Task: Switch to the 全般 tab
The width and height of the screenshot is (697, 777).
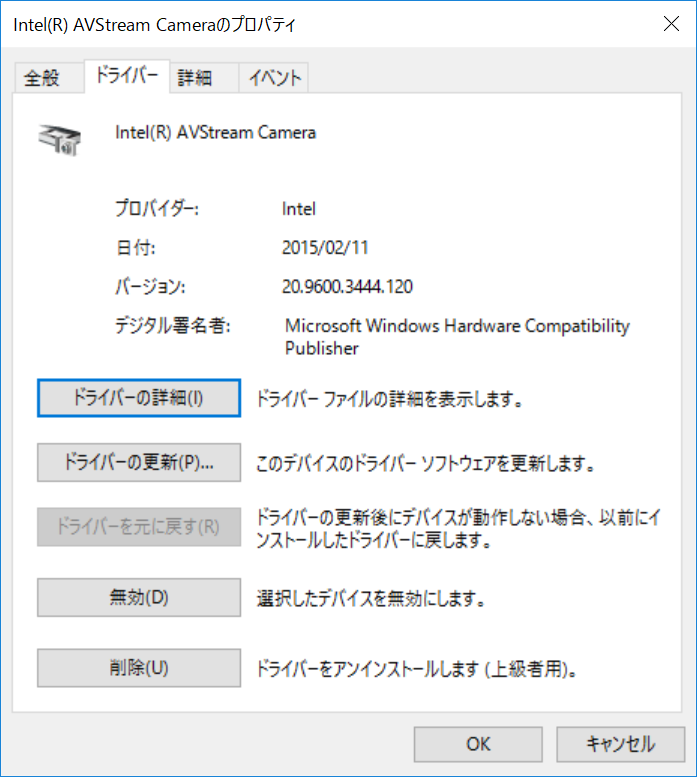Action: (x=49, y=78)
